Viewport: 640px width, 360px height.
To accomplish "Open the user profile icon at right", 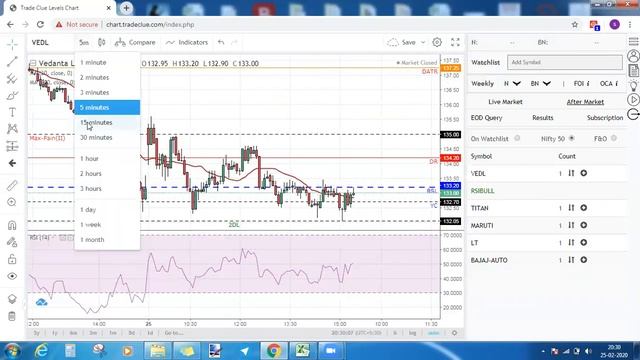I will [x=633, y=56].
